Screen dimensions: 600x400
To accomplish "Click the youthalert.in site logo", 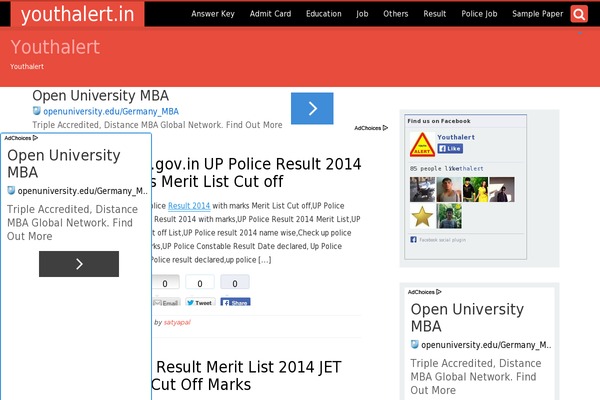I will 77,14.
